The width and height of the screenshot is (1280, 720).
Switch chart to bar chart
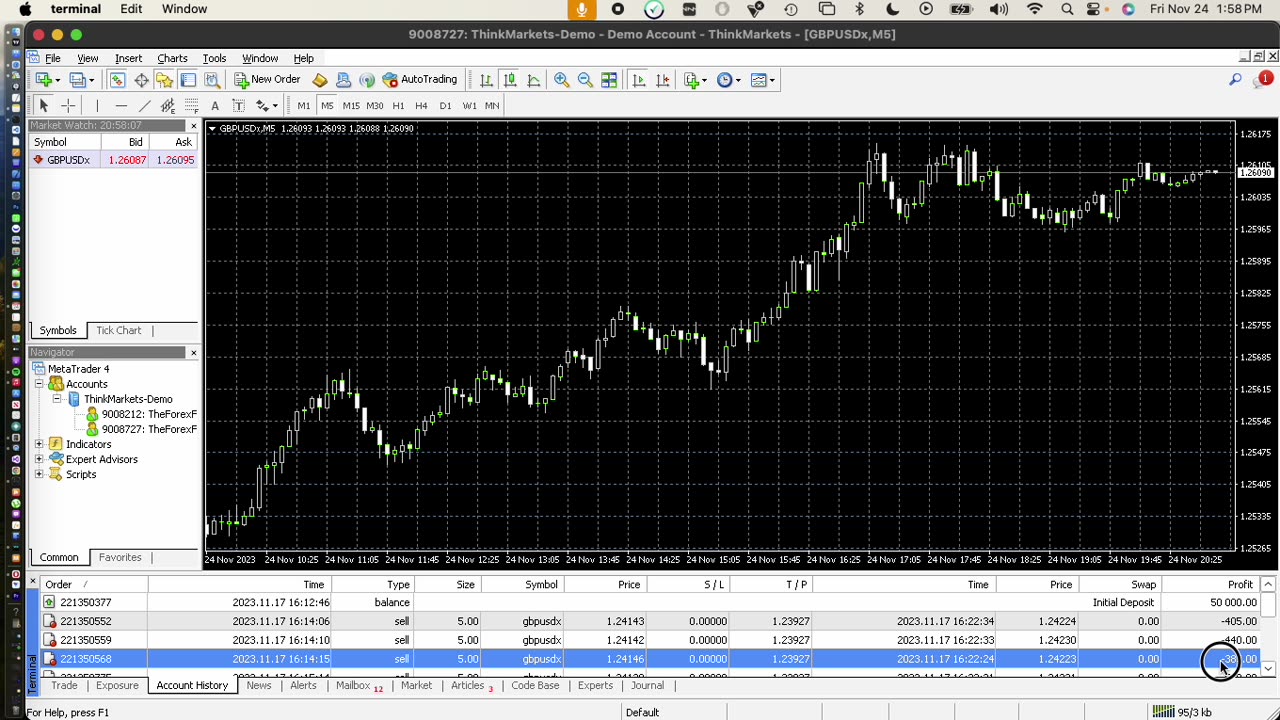486,80
